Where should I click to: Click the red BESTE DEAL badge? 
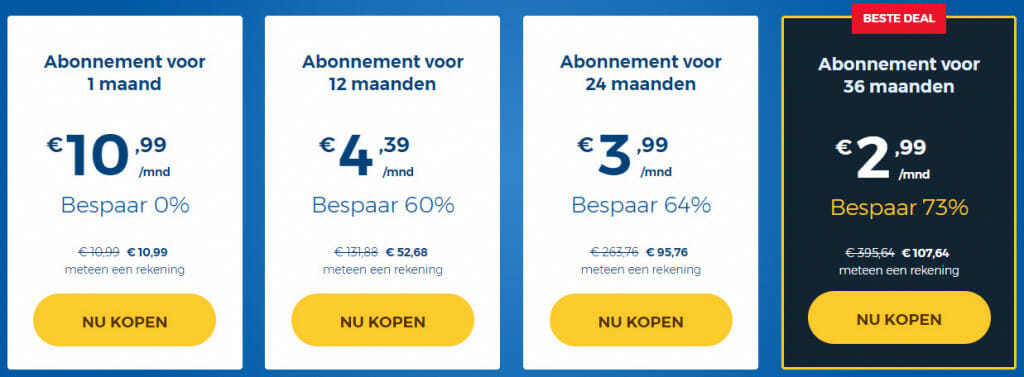pyautogui.click(x=899, y=18)
